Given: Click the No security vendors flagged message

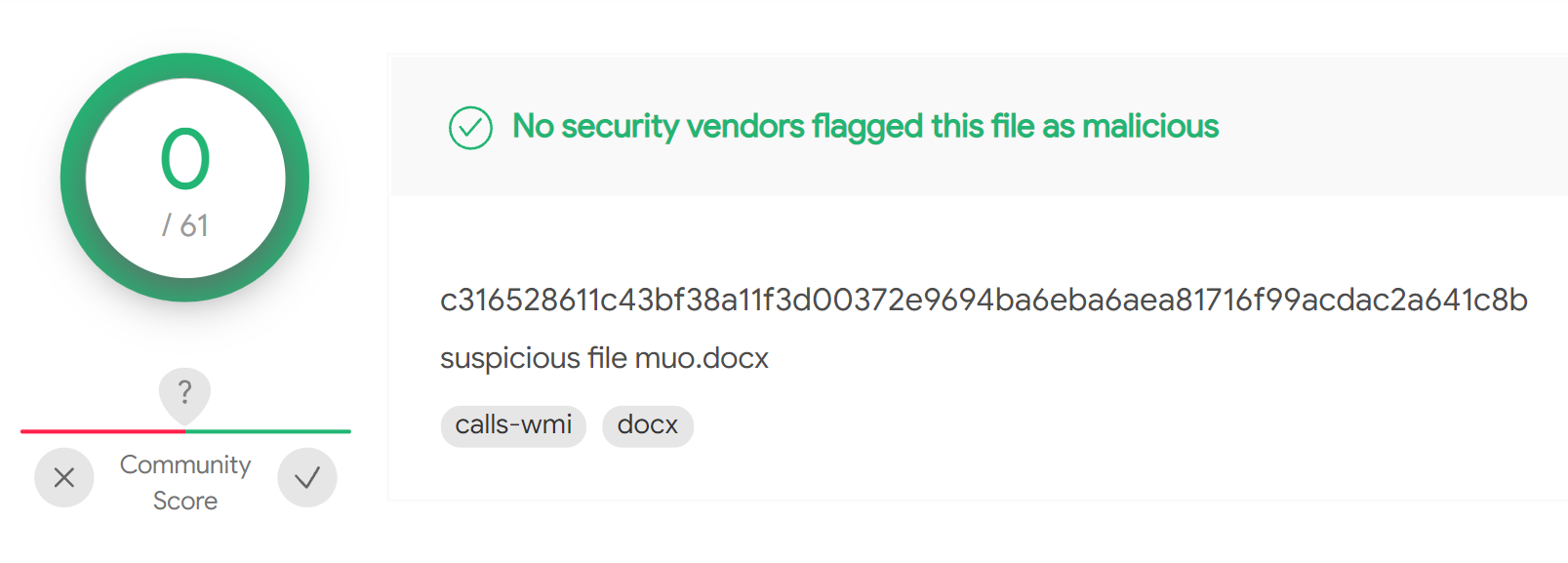Looking at the screenshot, I should click(x=865, y=127).
